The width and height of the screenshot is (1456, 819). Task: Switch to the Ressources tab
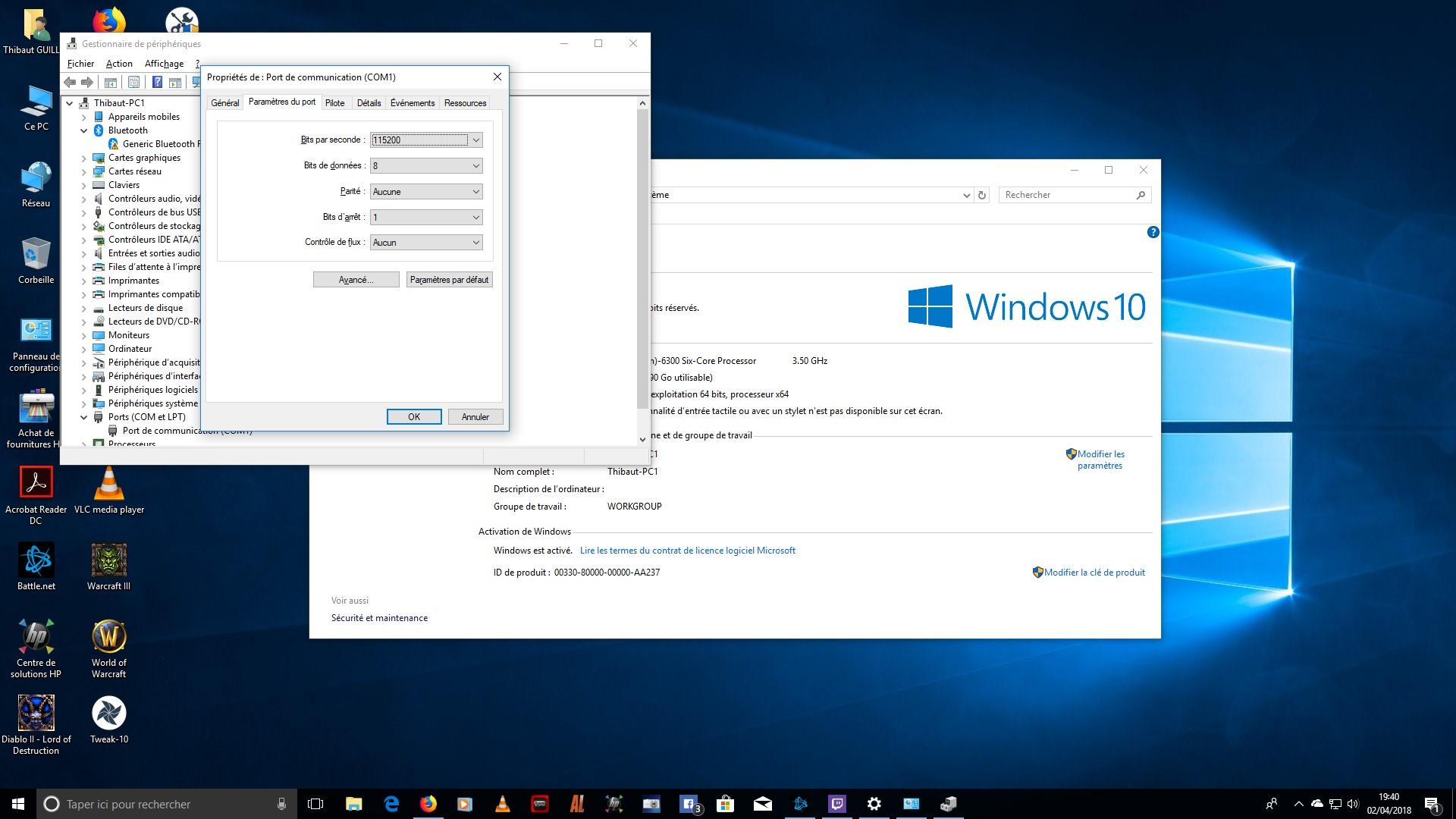[x=465, y=103]
